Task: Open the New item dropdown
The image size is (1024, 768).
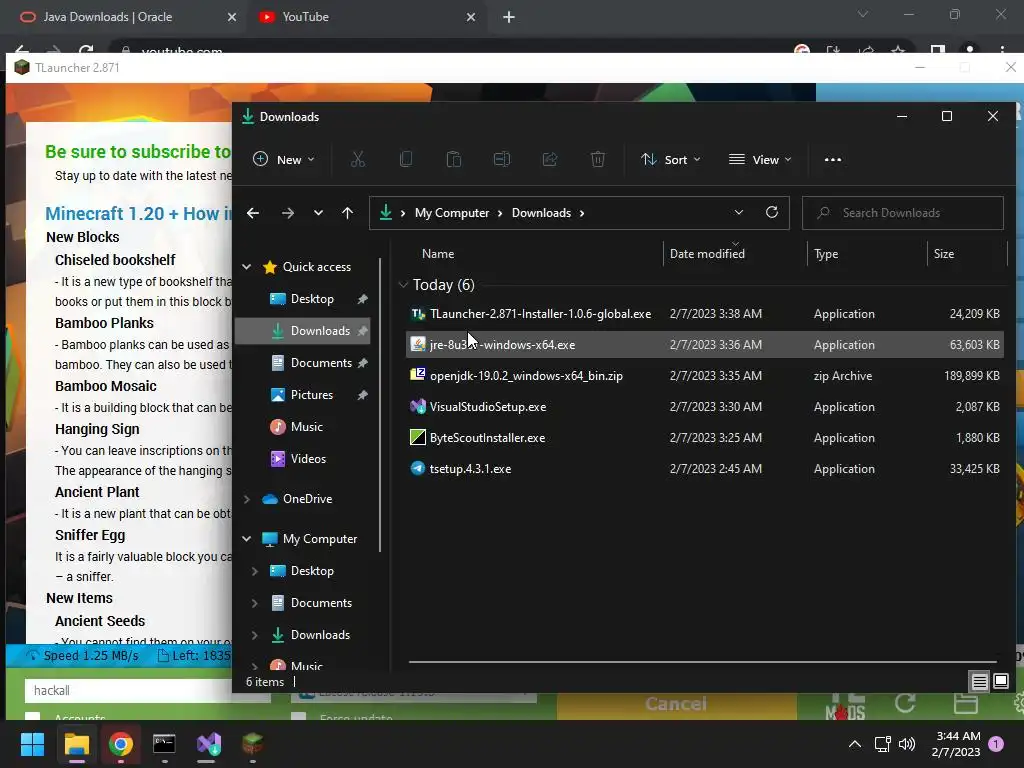Action: [x=283, y=159]
